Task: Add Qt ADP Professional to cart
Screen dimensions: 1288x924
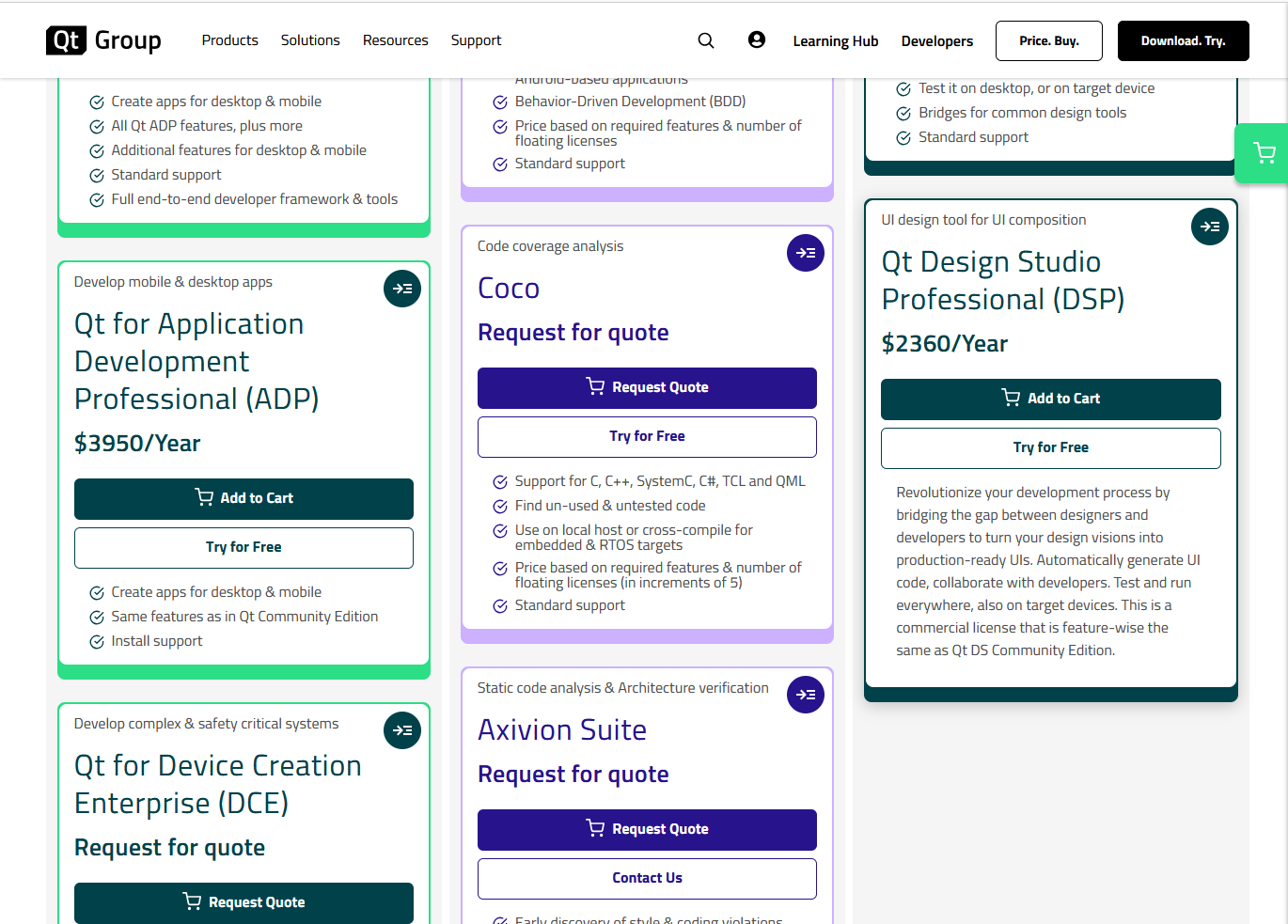Action: click(x=244, y=498)
